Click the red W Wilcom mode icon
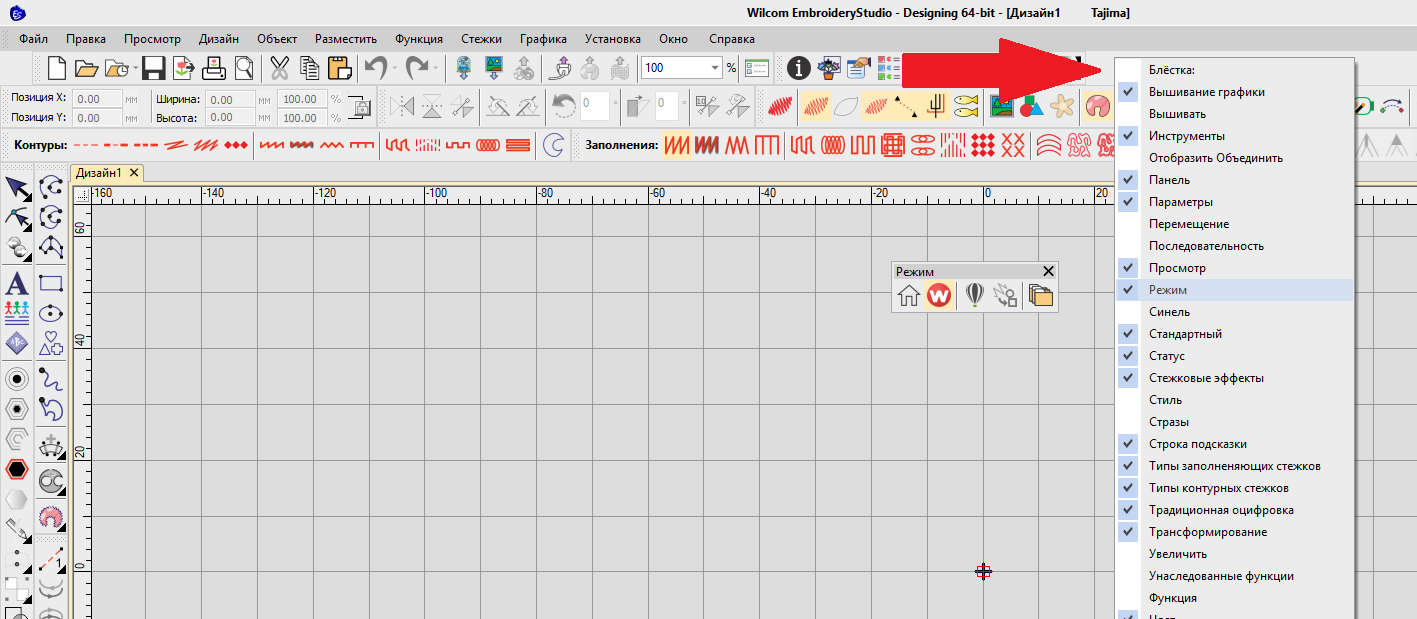The image size is (1417, 619). click(938, 295)
